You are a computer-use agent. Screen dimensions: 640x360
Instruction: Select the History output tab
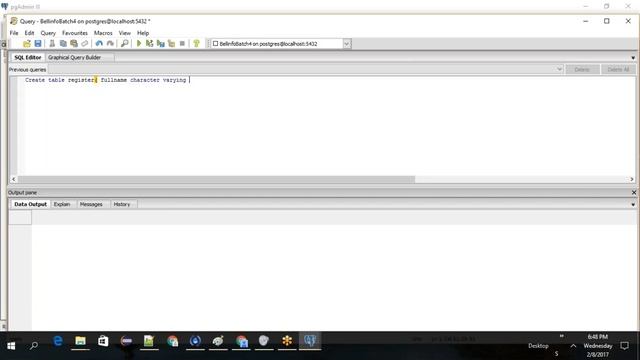point(122,204)
